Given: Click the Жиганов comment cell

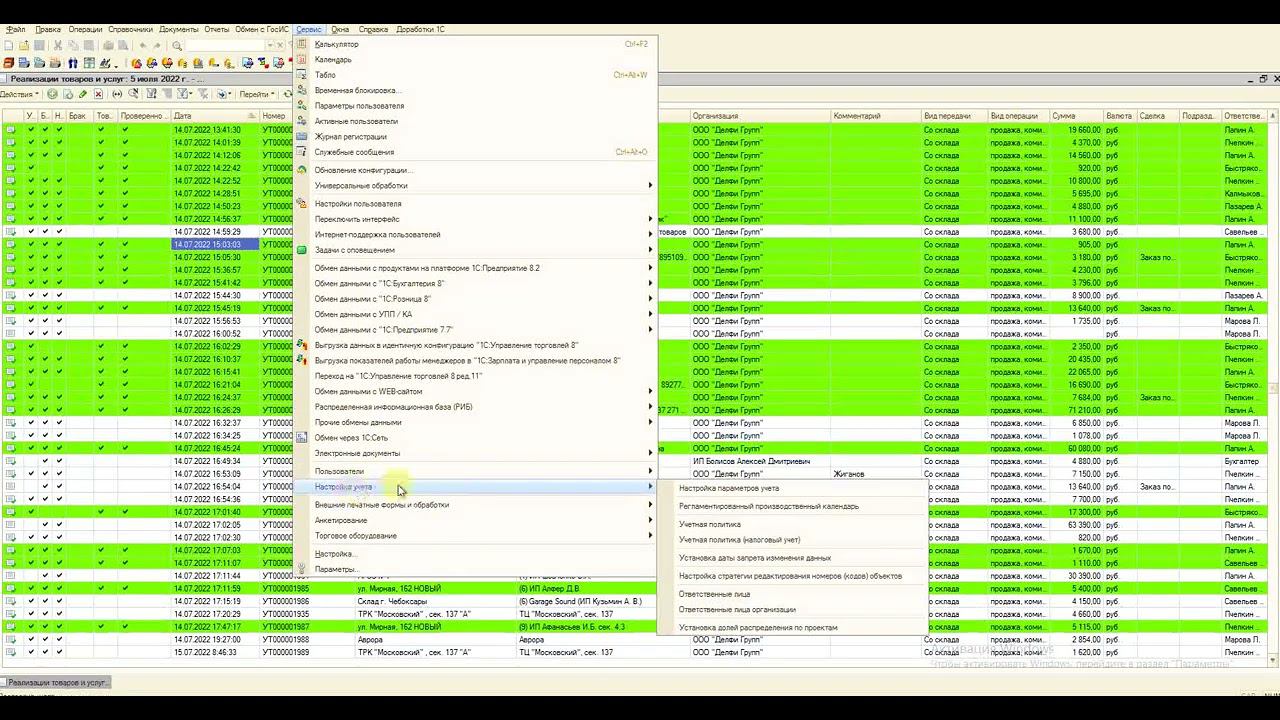Looking at the screenshot, I should (876, 474).
